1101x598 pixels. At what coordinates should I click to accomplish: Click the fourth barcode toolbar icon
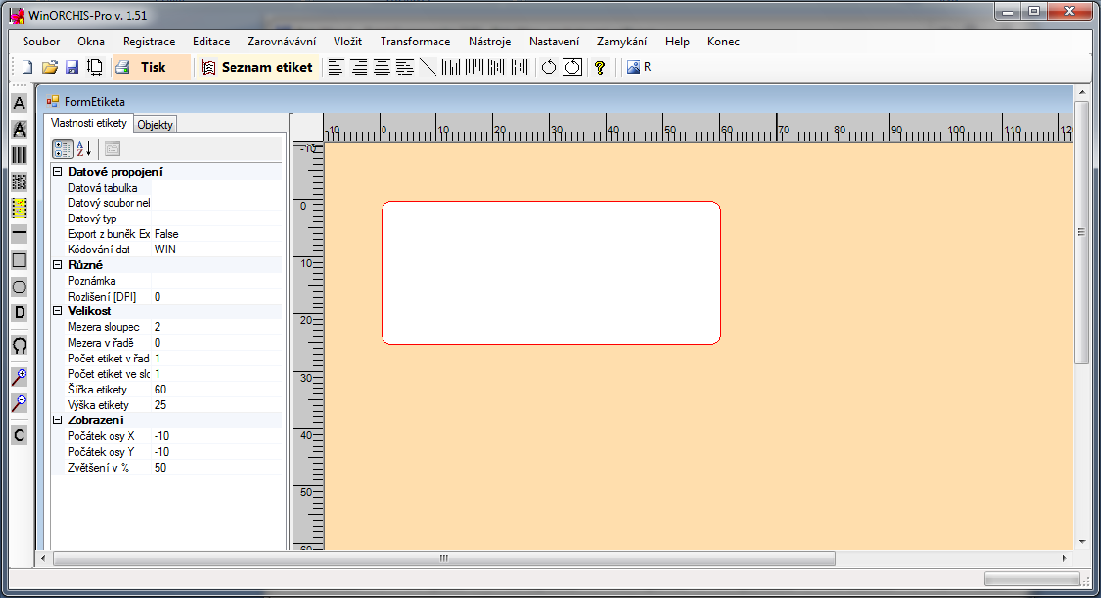pyautogui.click(x=520, y=67)
